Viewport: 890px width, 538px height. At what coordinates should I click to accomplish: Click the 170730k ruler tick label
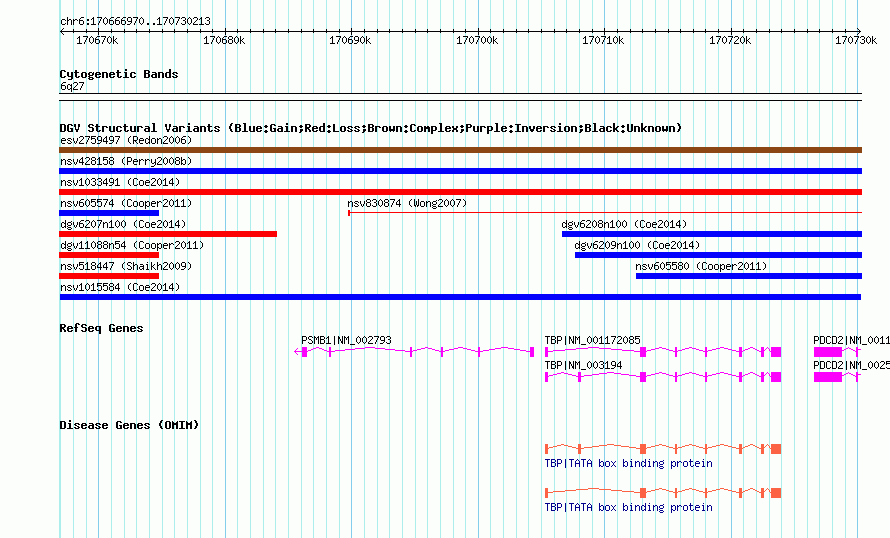856,40
